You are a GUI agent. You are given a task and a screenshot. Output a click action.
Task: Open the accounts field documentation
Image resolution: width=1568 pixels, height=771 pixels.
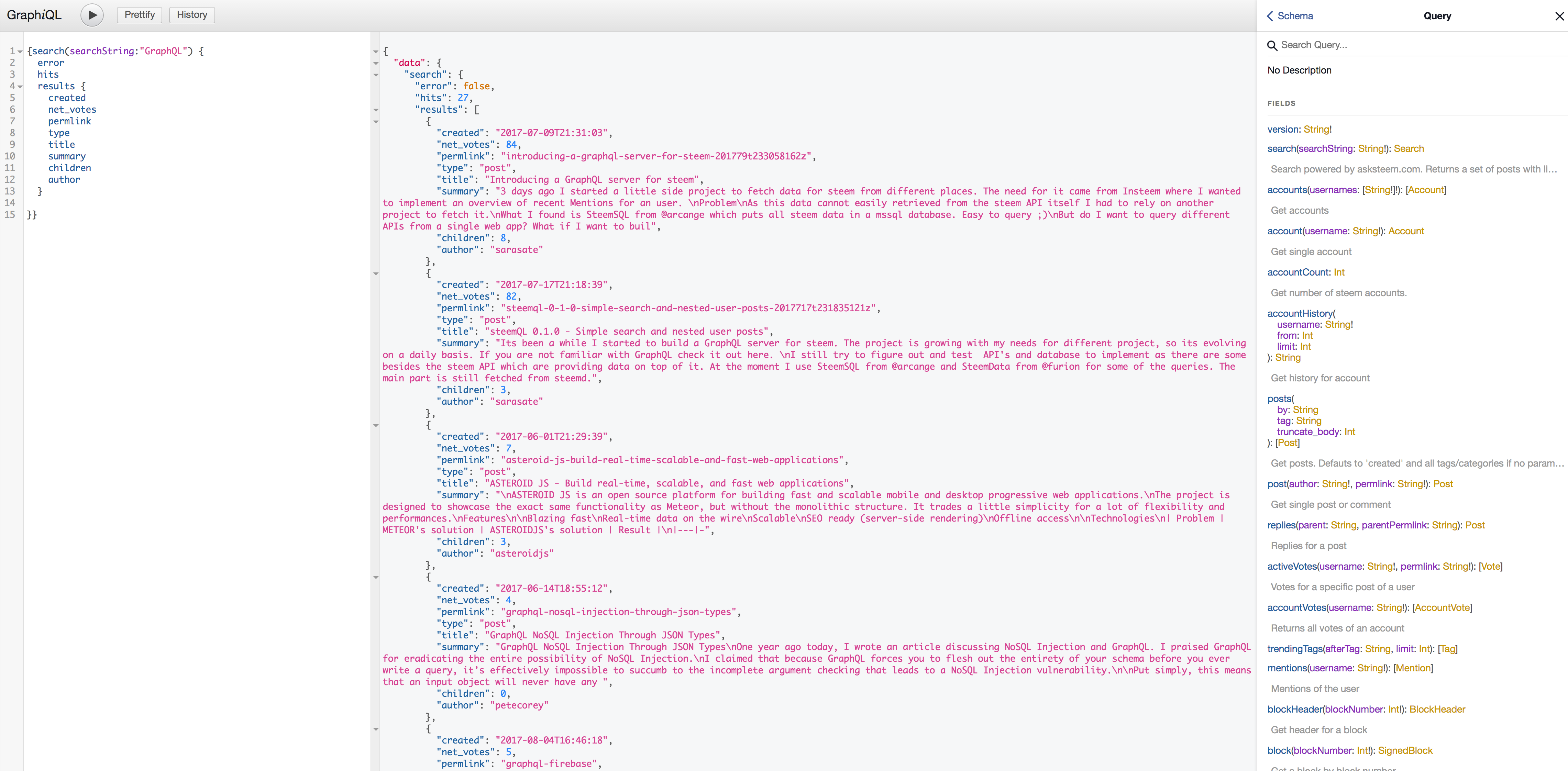[1287, 190]
